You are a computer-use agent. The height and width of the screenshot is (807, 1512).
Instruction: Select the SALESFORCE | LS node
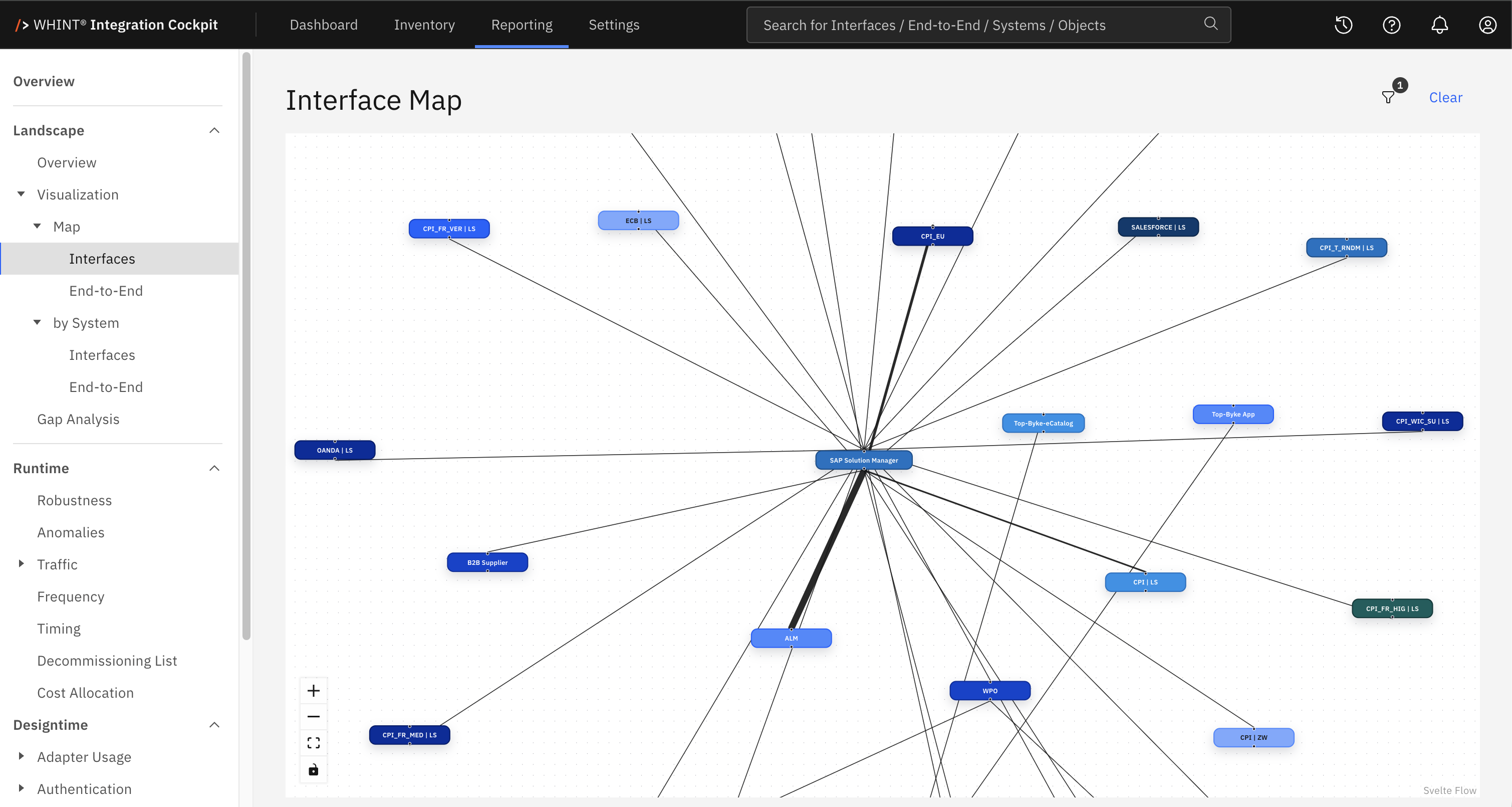1158,227
